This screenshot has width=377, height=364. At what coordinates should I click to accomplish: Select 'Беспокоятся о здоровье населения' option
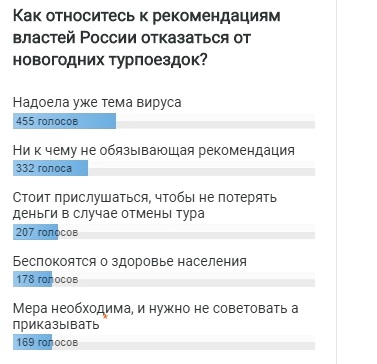tap(130, 261)
